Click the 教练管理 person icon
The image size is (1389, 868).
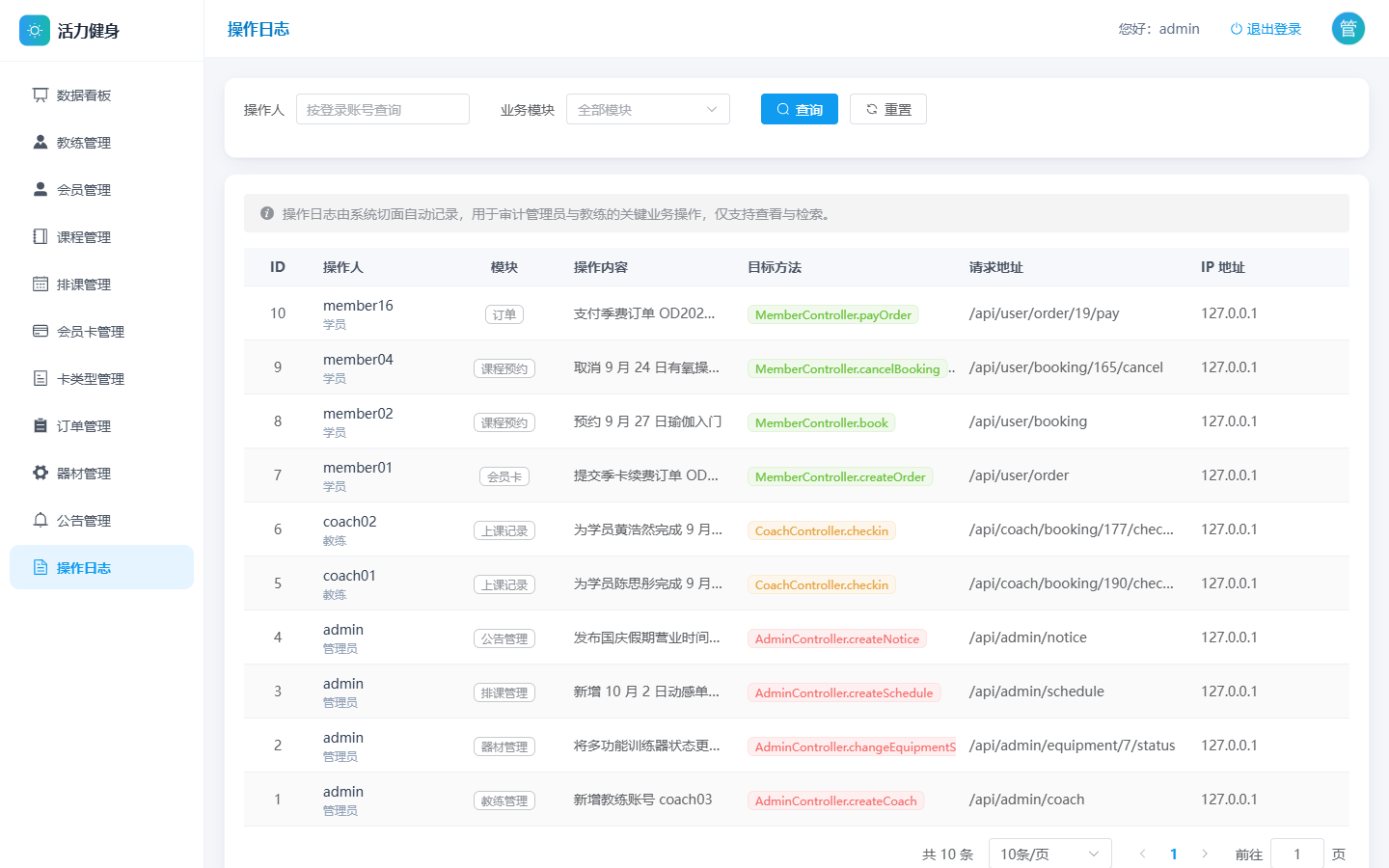click(41, 142)
